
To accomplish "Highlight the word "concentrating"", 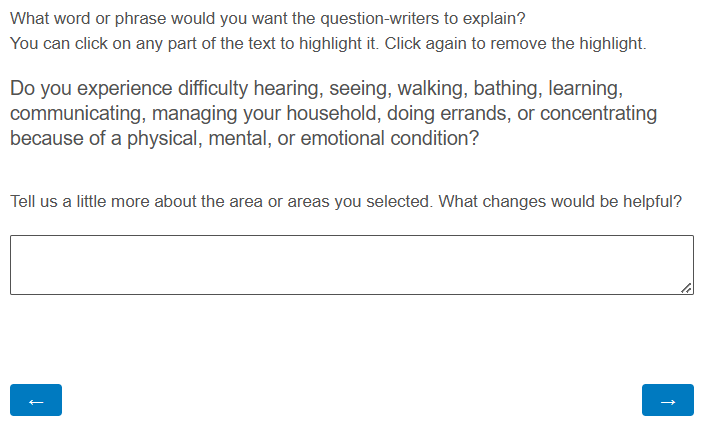I will (598, 113).
